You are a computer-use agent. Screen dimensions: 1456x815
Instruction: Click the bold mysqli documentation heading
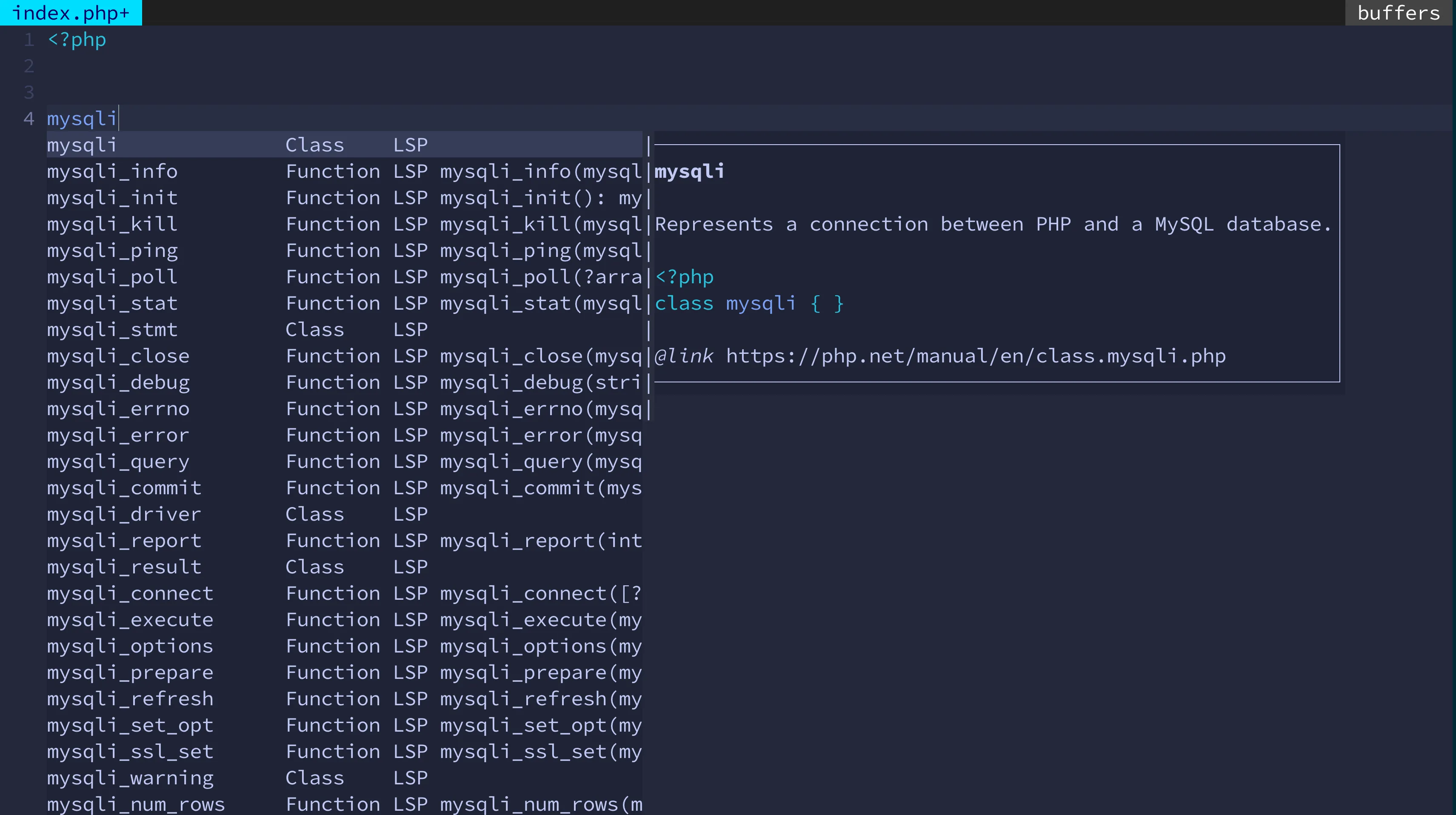point(689,171)
